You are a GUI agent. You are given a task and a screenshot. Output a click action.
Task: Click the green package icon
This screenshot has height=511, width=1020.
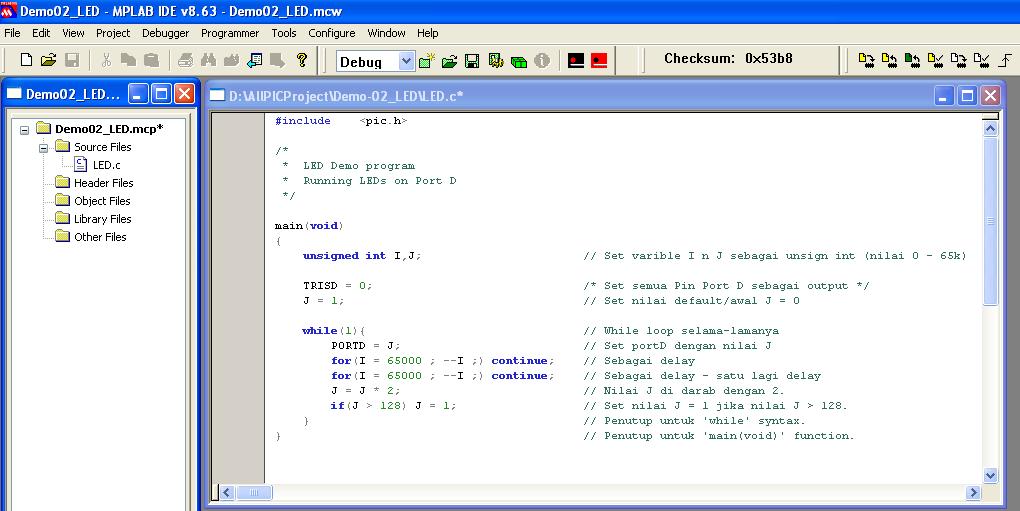(518, 62)
